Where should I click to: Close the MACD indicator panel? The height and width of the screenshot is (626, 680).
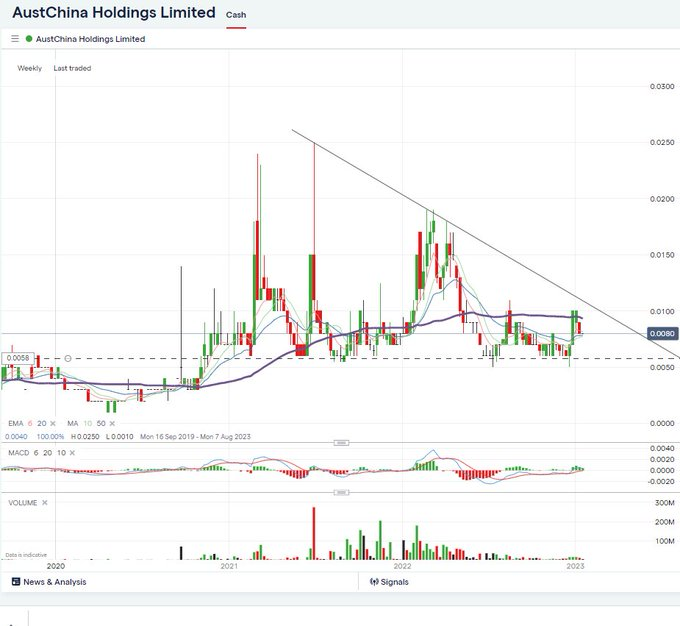pos(72,453)
